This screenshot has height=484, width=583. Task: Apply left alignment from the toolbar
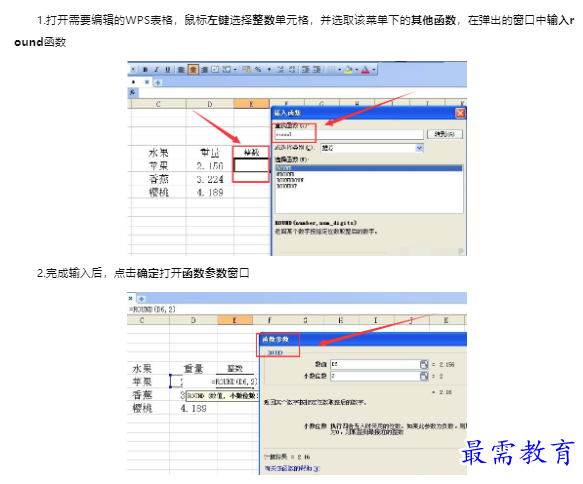[x=181, y=70]
